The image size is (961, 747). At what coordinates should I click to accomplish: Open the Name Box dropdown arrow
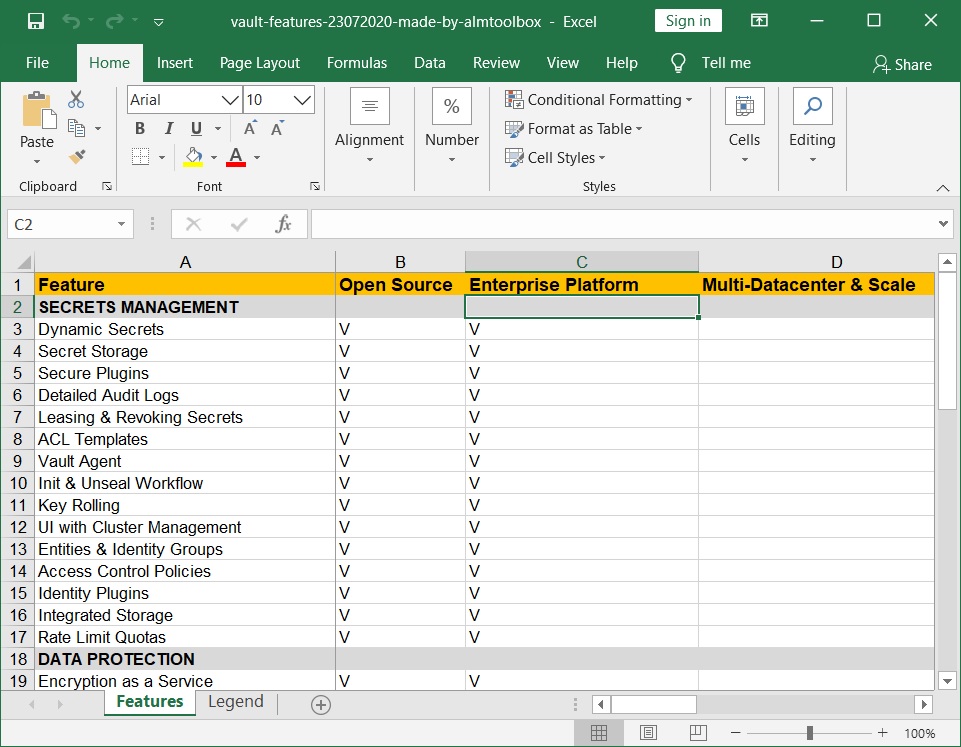pyautogui.click(x=122, y=224)
